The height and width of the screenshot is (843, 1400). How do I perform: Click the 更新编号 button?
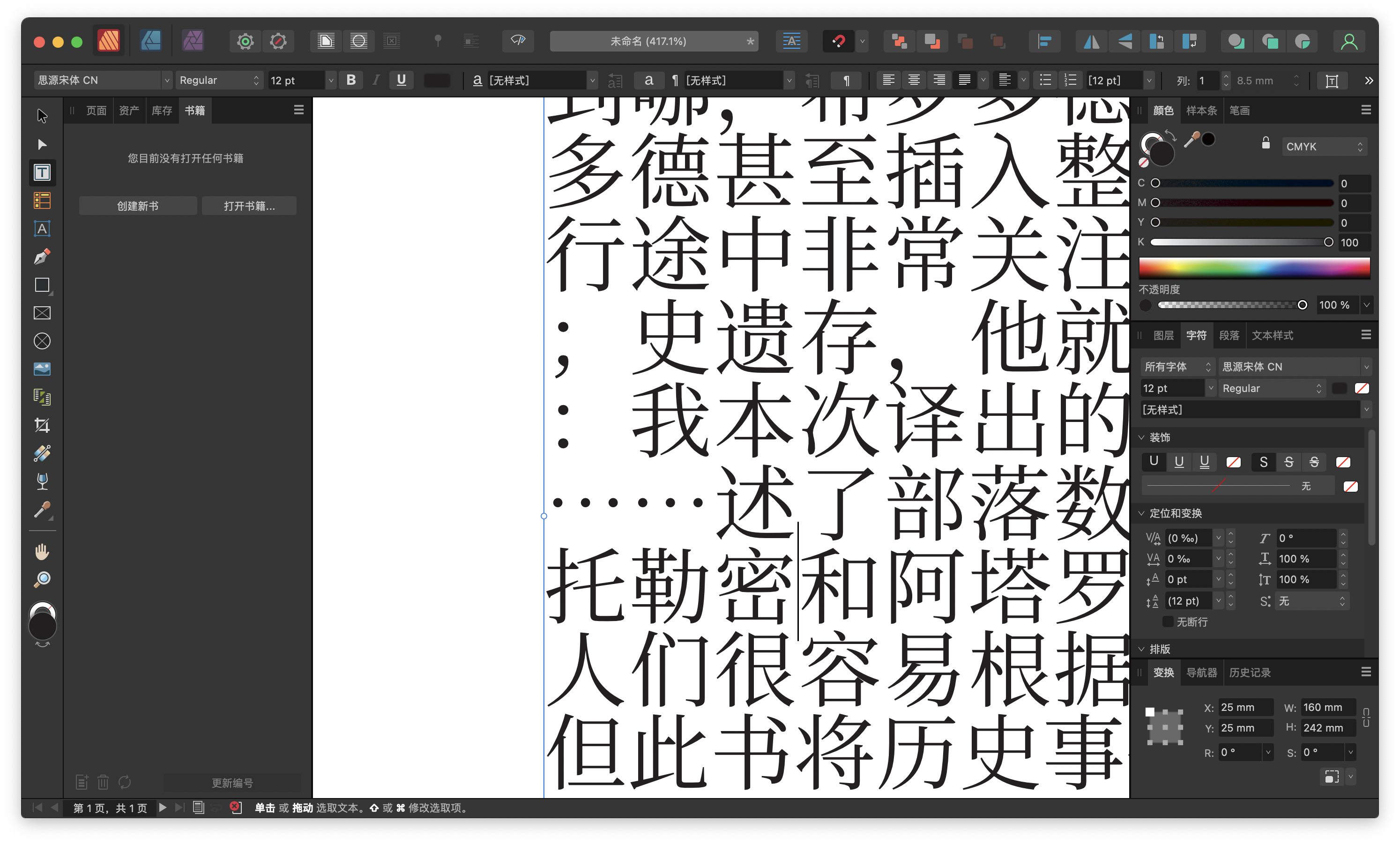click(232, 782)
